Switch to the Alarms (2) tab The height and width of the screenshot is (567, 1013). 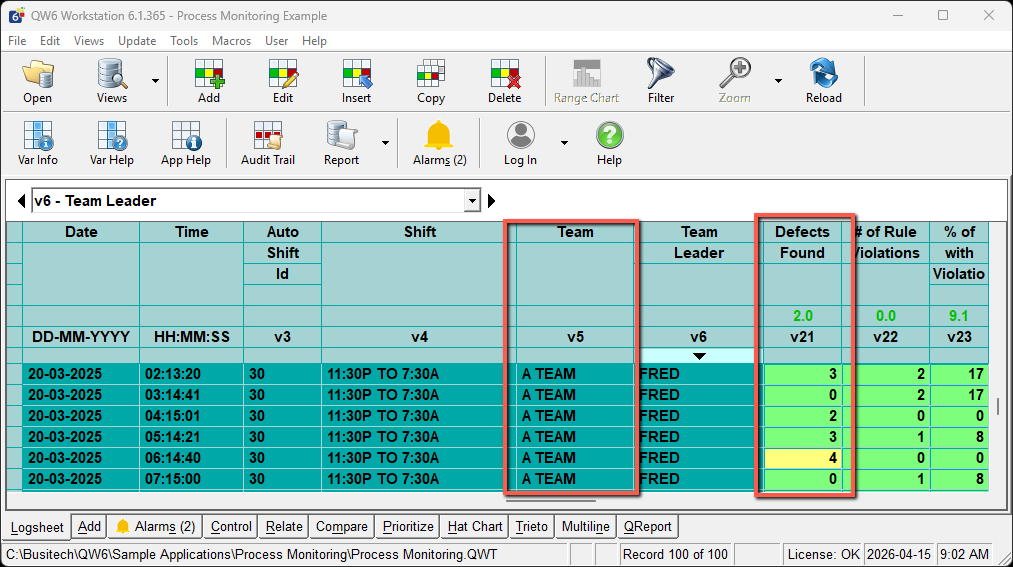(155, 527)
